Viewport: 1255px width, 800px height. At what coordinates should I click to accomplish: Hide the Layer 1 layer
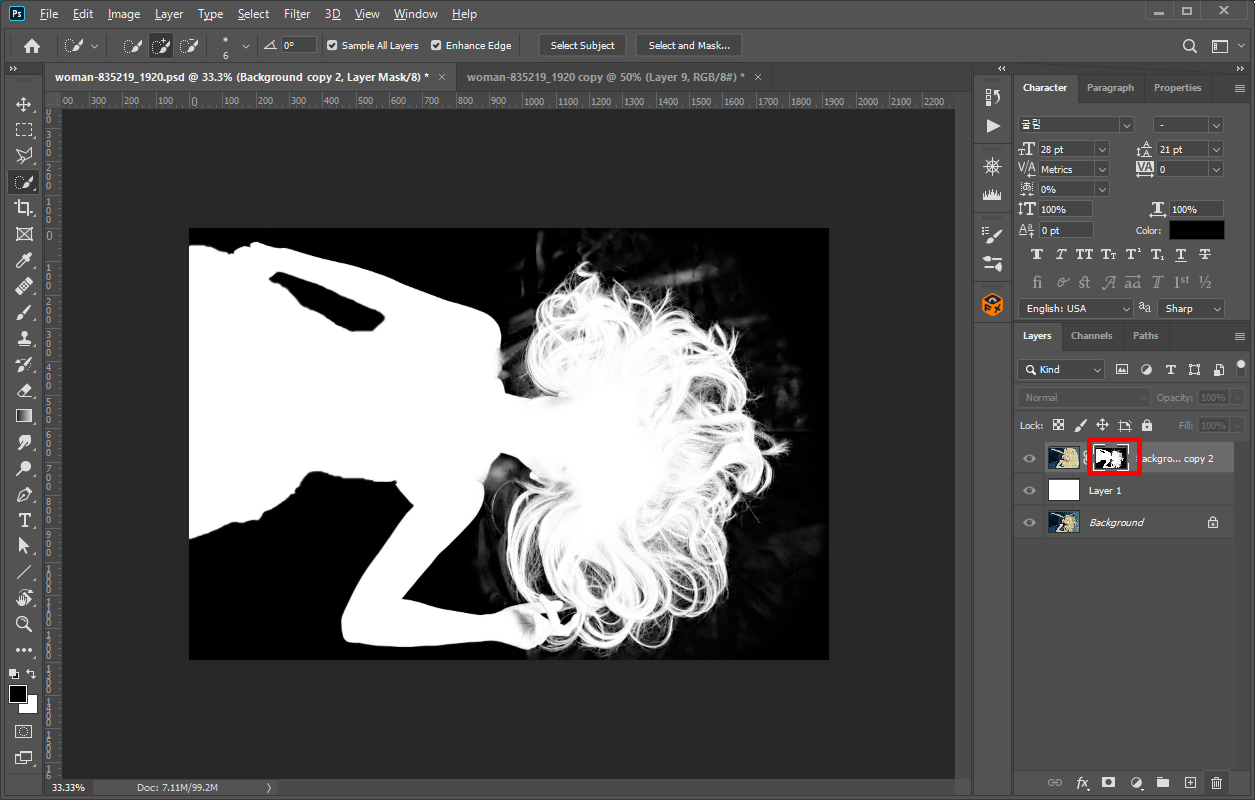1029,491
